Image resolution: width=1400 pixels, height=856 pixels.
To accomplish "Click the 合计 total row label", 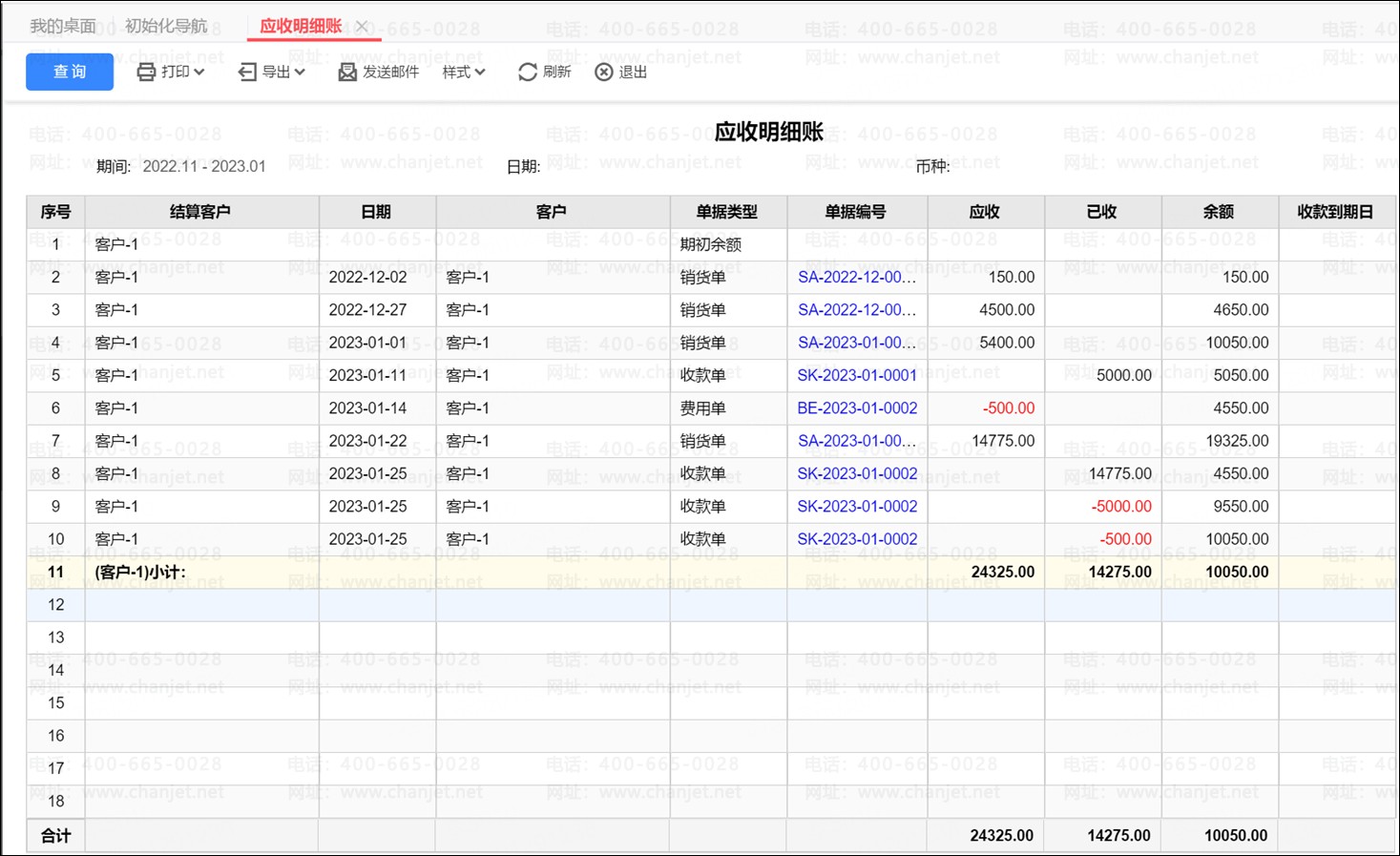I will [55, 835].
